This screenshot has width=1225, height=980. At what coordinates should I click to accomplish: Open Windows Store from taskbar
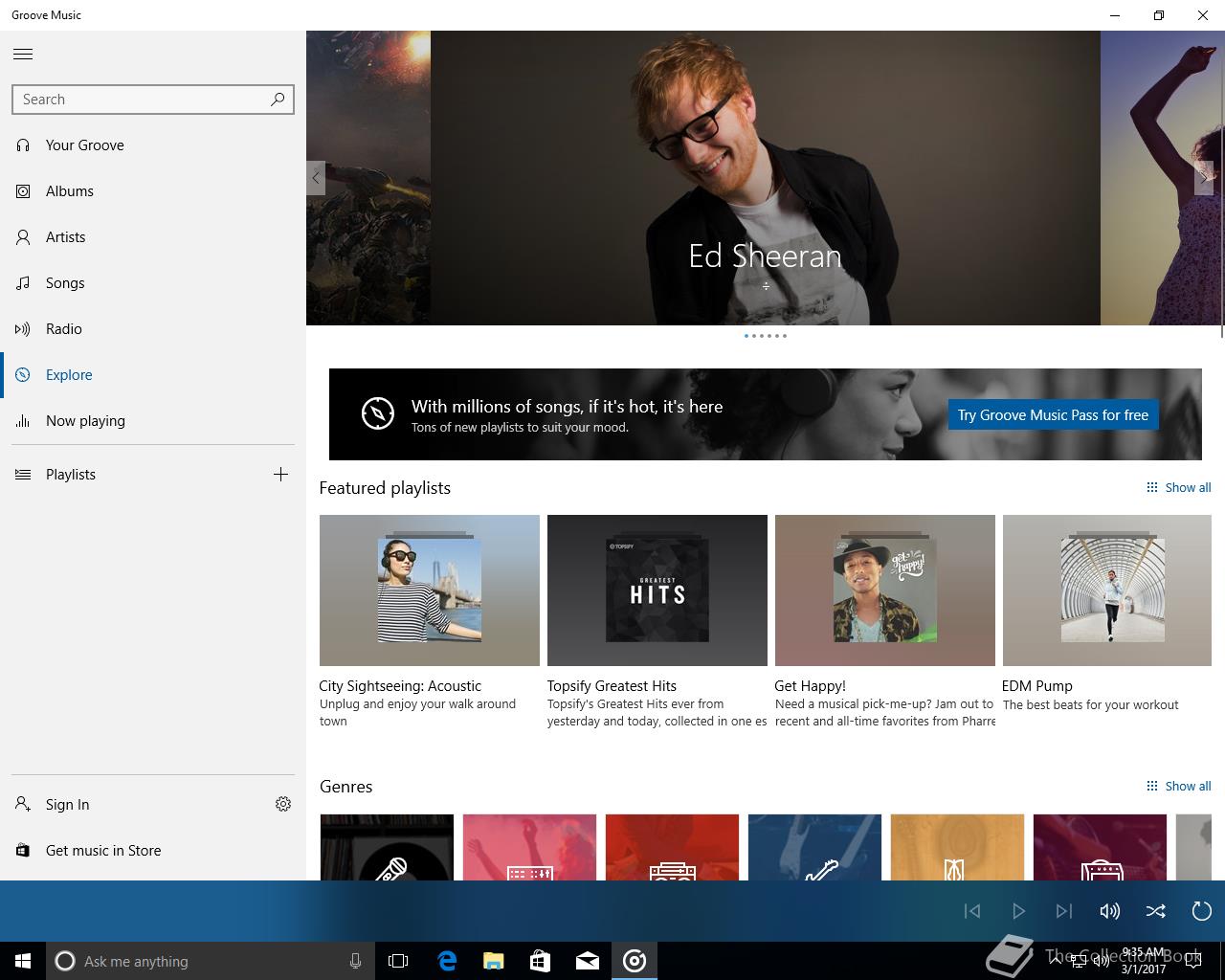tap(541, 961)
